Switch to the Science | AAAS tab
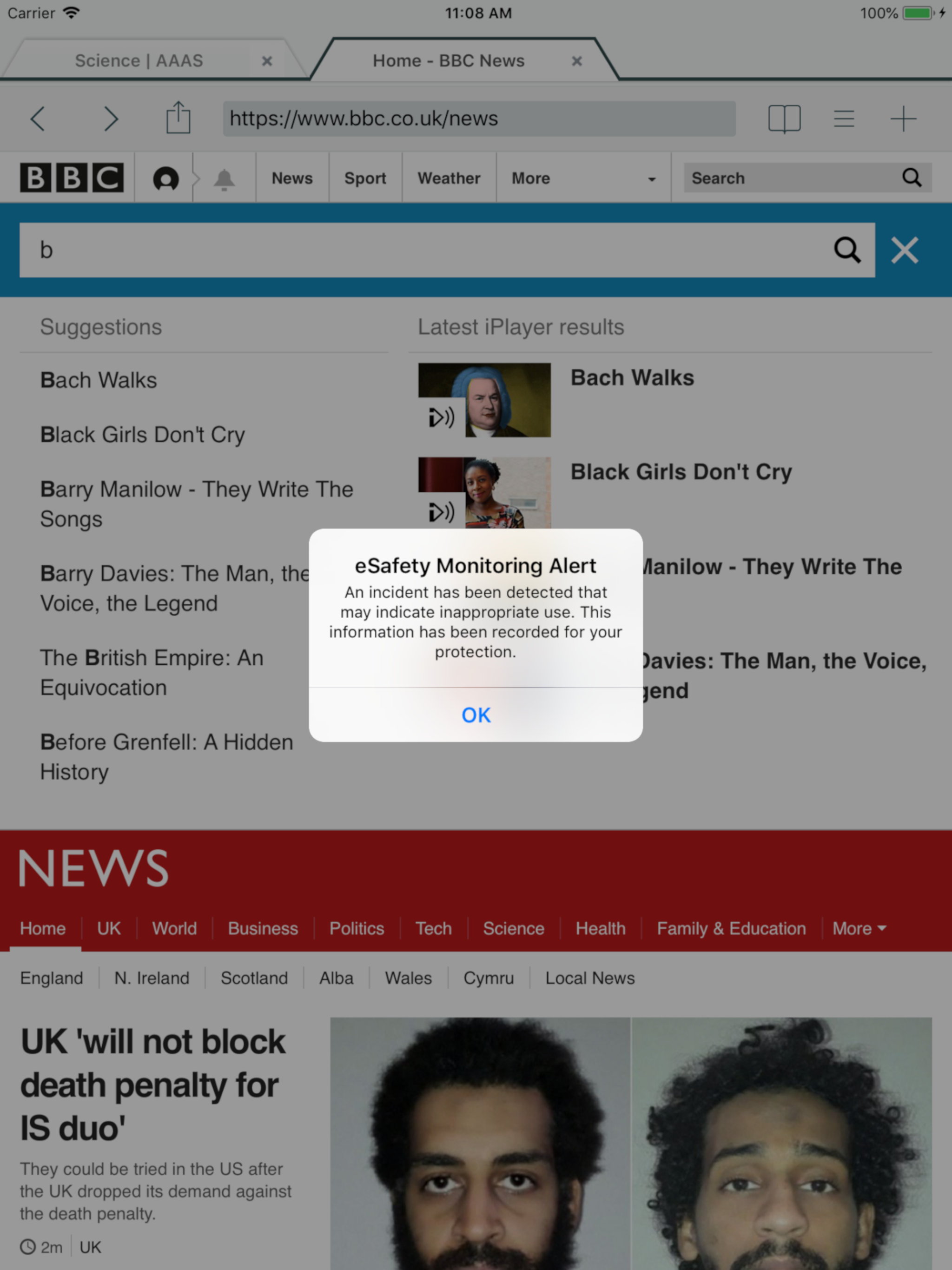Screen dimensions: 952x1270 [x=139, y=61]
